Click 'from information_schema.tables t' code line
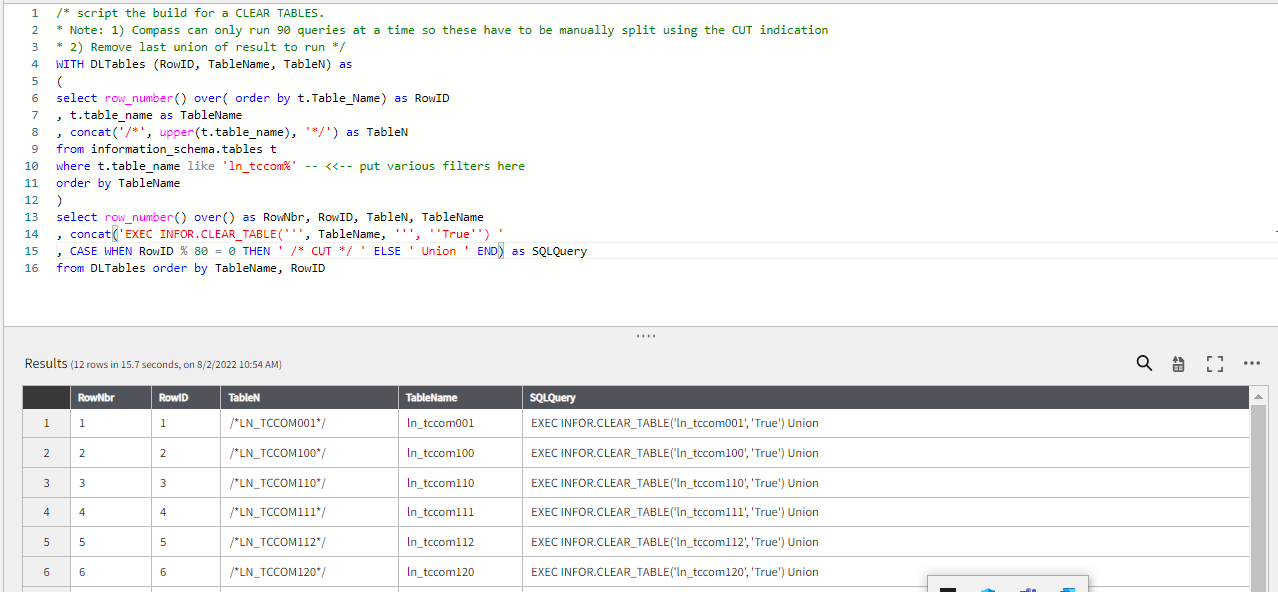The image size is (1278, 592). (x=166, y=149)
